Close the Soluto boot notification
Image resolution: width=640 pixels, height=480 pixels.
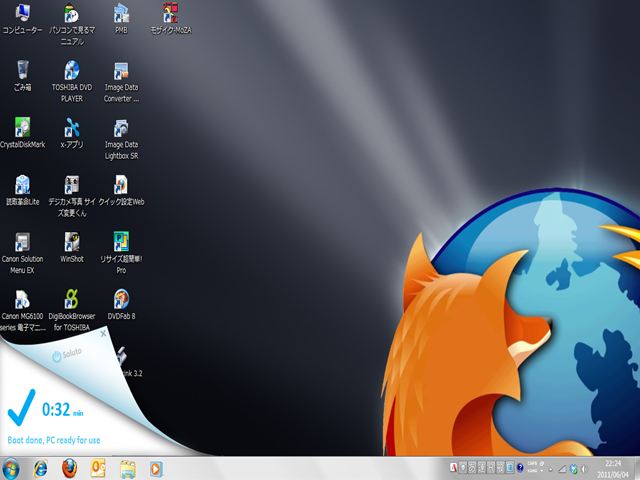[103, 333]
